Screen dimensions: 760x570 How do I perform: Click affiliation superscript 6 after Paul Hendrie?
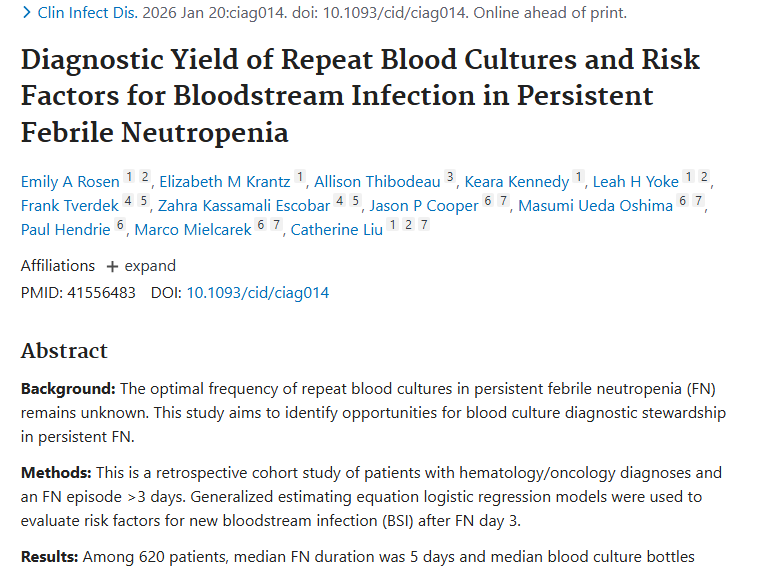tap(120, 225)
